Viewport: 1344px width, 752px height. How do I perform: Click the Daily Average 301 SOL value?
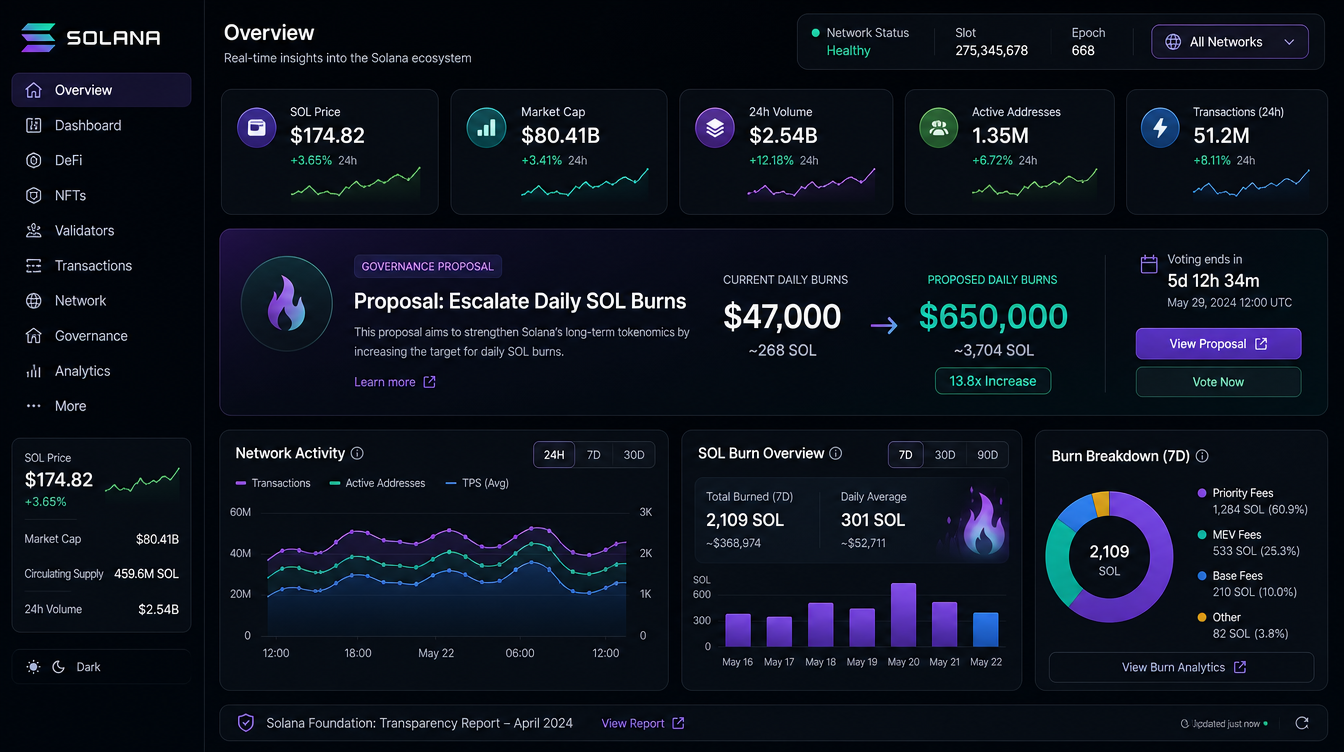click(x=873, y=520)
